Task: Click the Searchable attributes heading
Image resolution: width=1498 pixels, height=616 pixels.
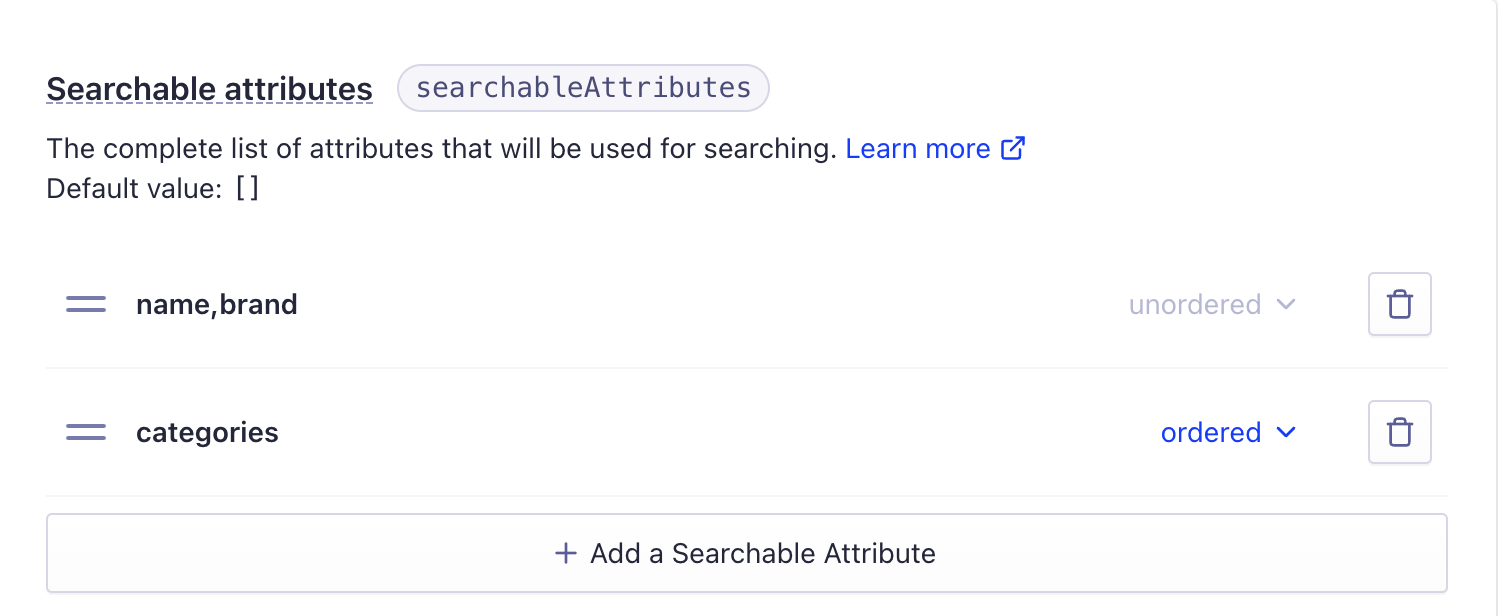Action: pos(209,89)
